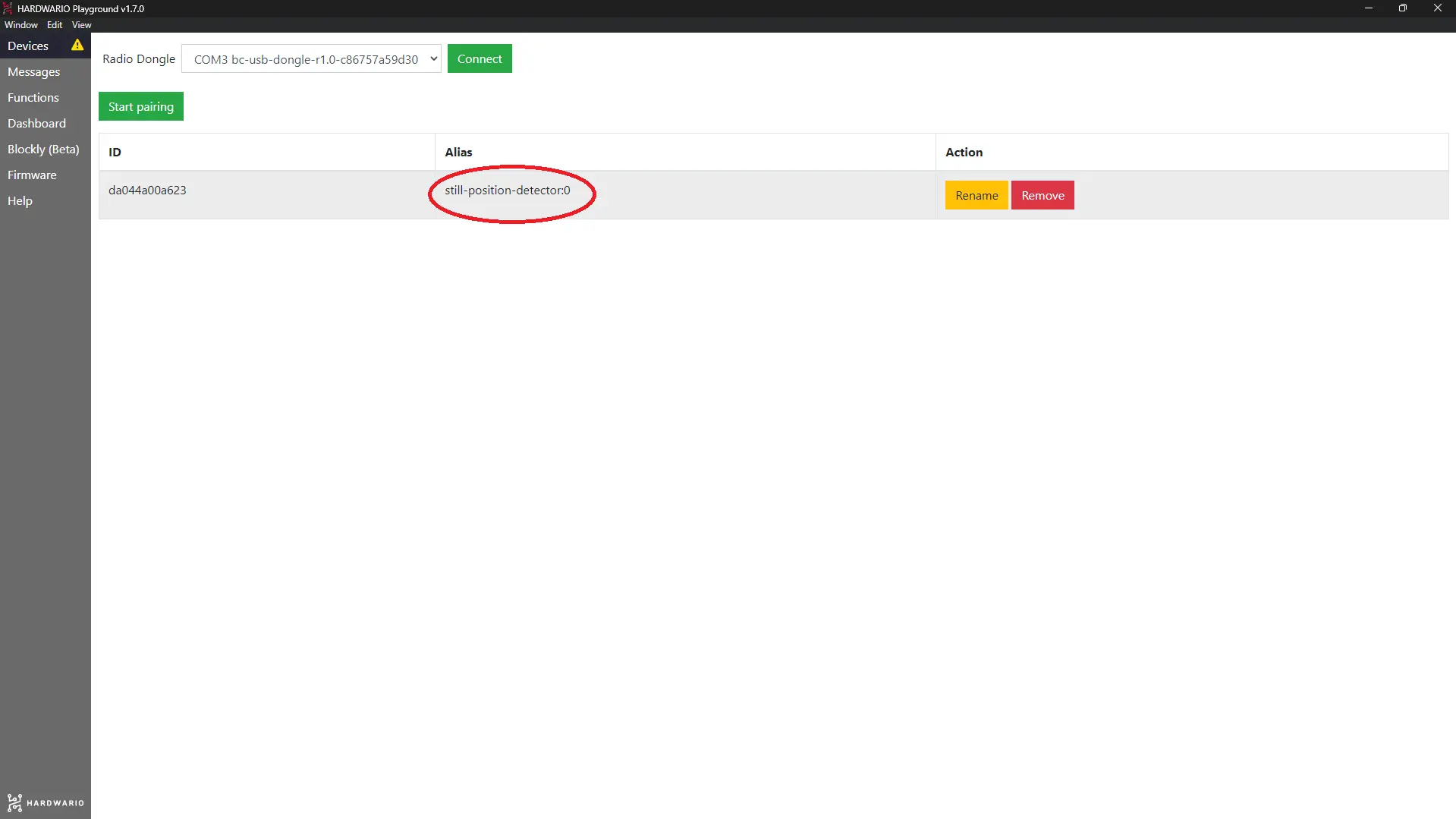Open the Firmware section

click(x=46, y=175)
